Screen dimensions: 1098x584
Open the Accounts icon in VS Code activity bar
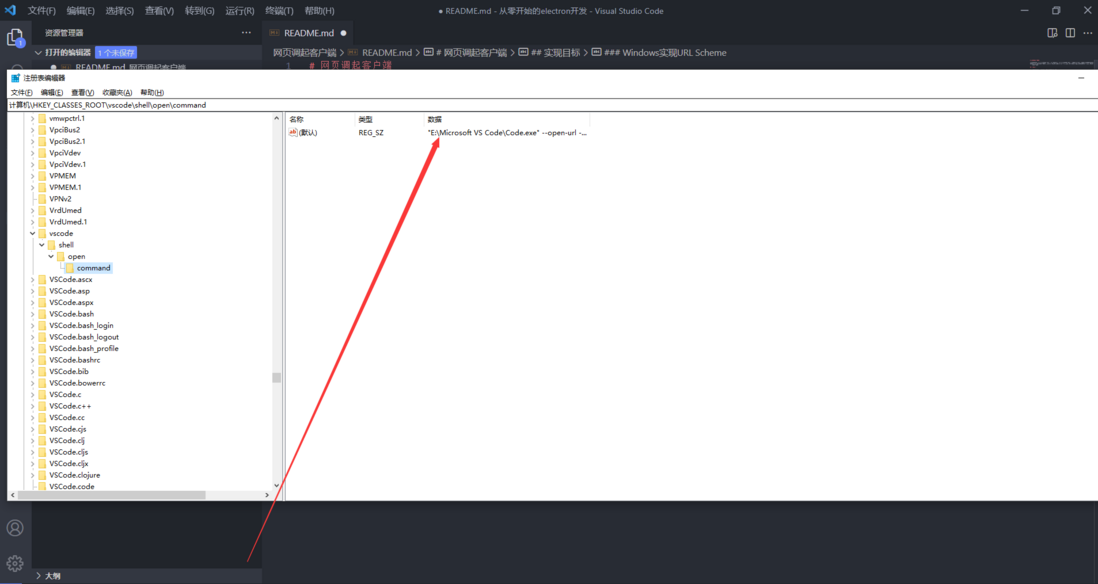click(x=15, y=528)
